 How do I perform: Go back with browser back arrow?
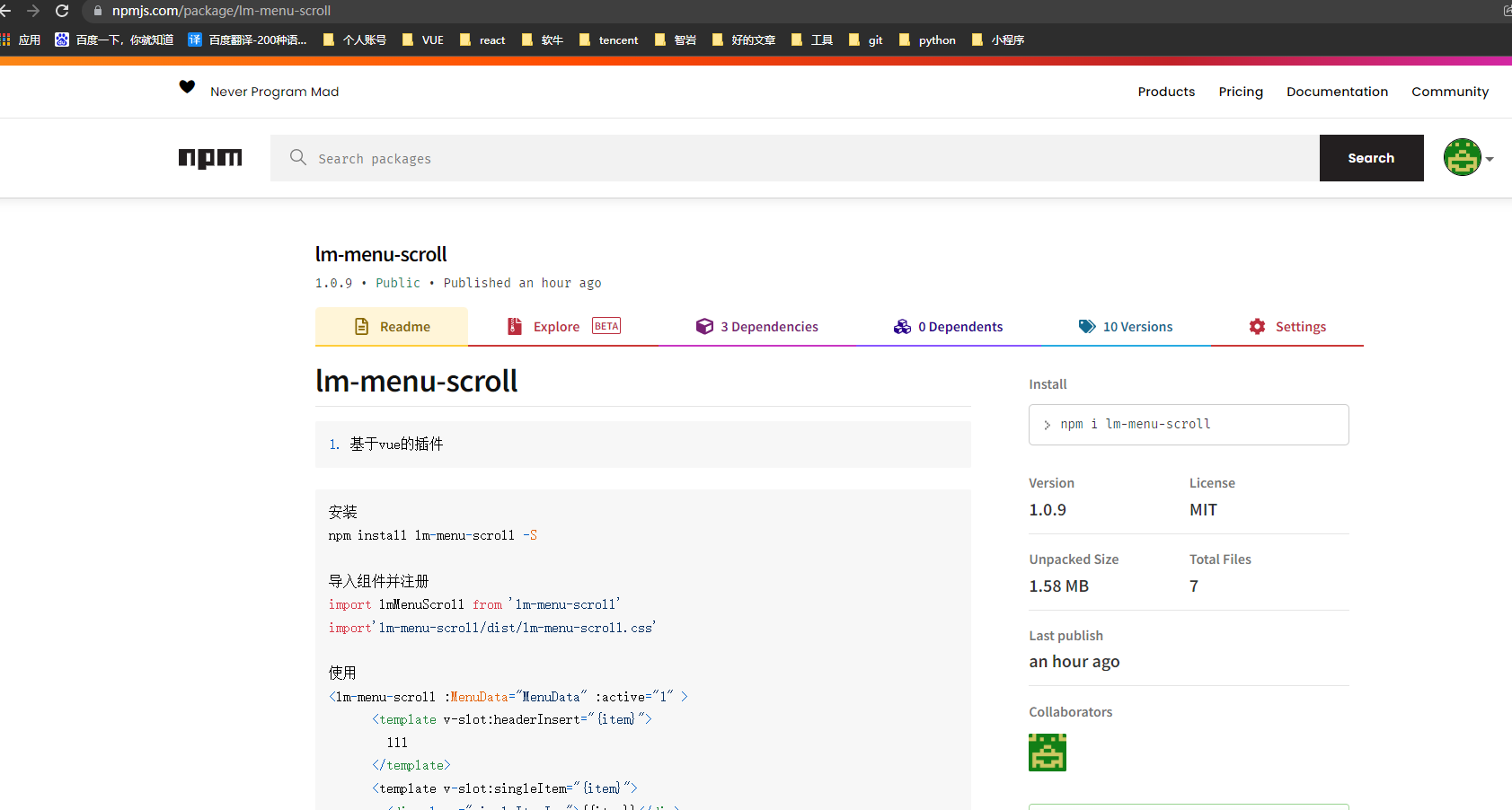[x=5, y=11]
